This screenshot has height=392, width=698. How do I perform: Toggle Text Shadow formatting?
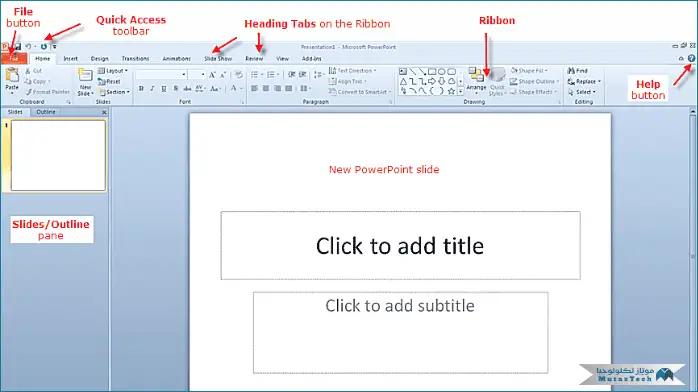tap(176, 89)
